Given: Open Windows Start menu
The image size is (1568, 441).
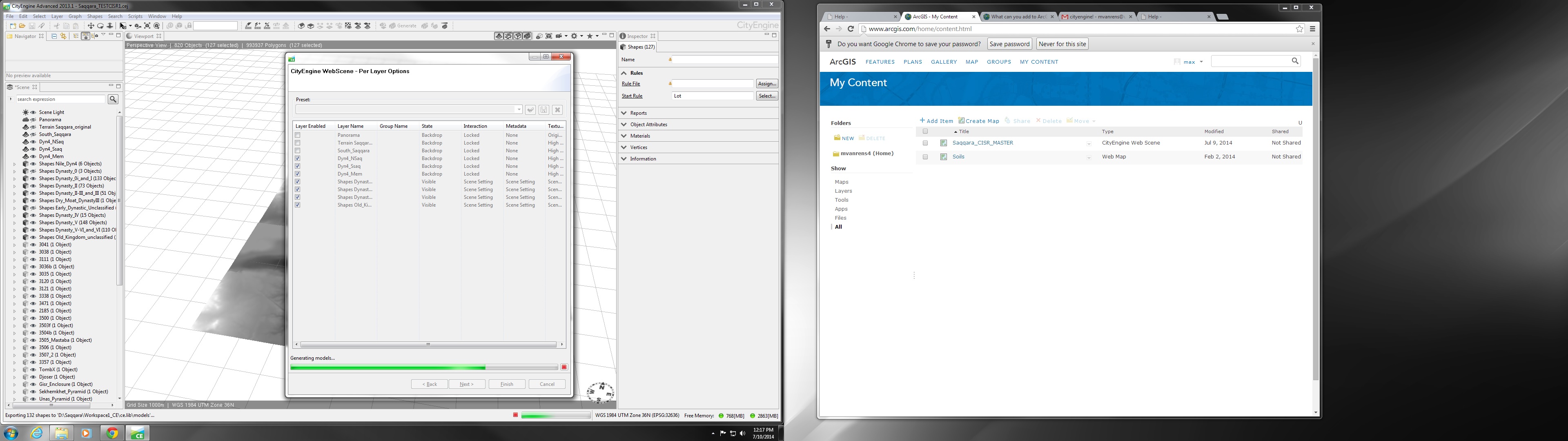Looking at the screenshot, I should coord(11,433).
